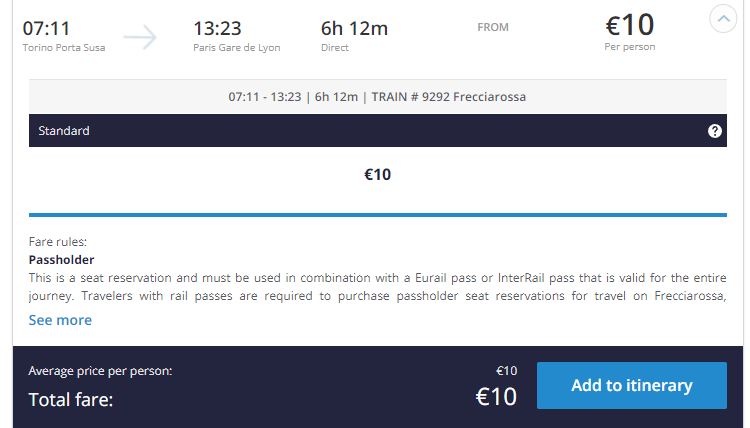Click the 13:23 arrival time
The image size is (750, 428).
click(x=217, y=29)
